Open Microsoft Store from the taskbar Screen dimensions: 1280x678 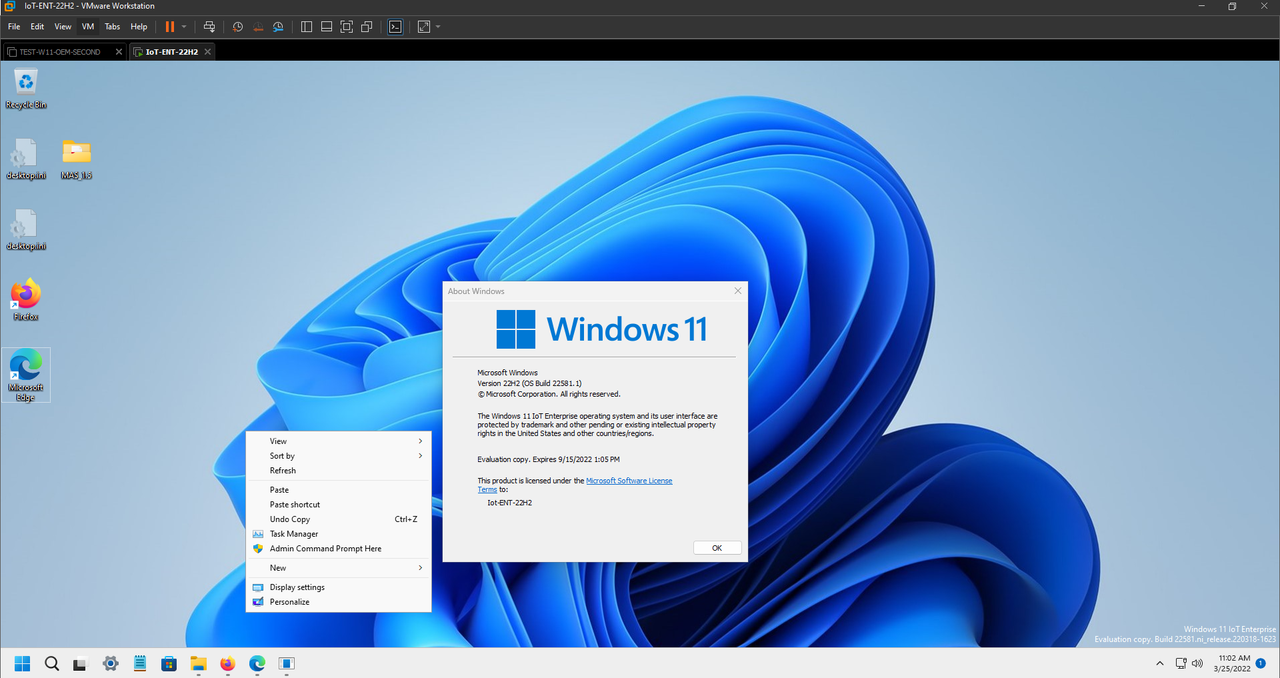point(169,663)
